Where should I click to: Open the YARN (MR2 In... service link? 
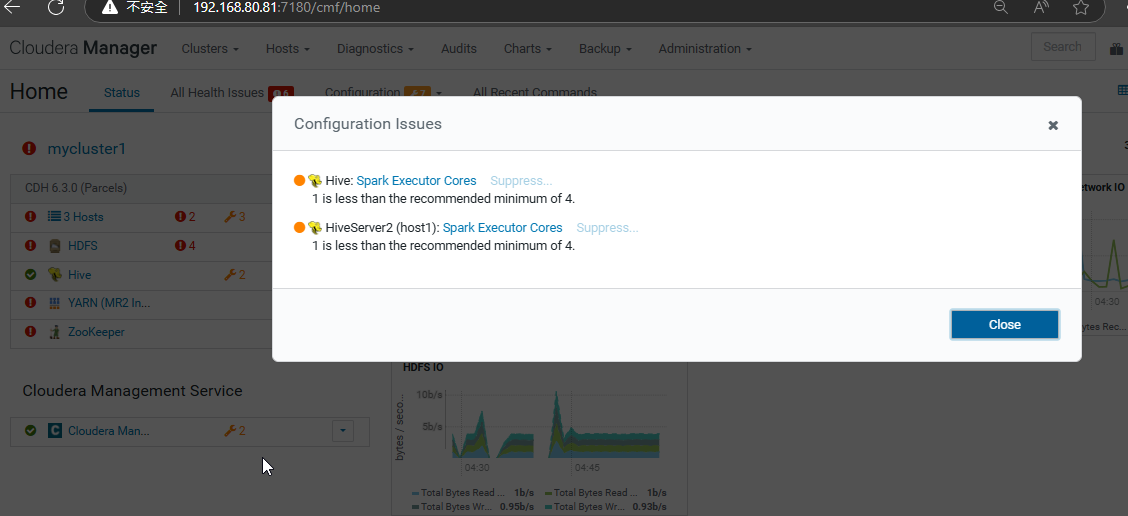click(x=109, y=303)
